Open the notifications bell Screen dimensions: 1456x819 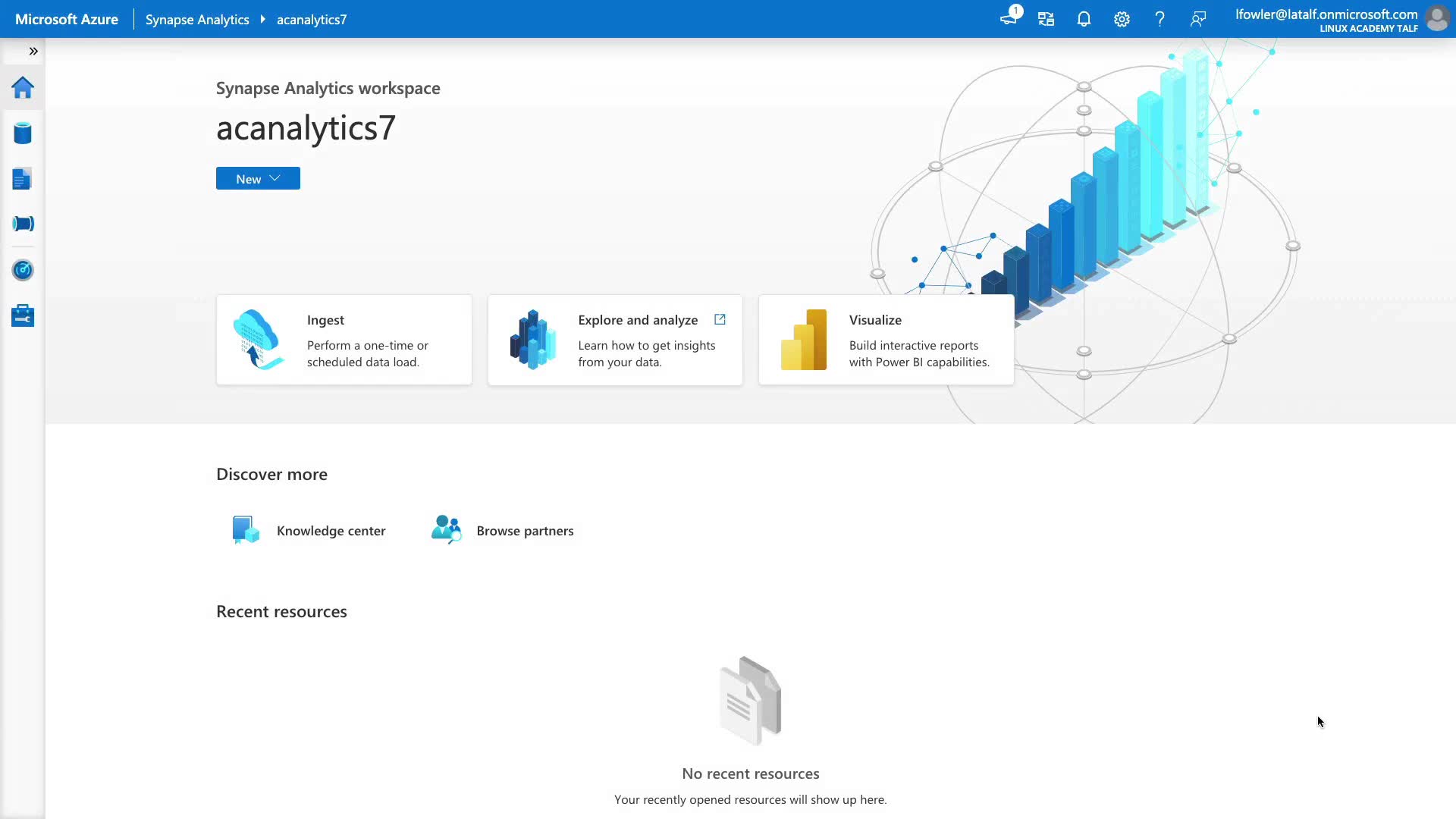pyautogui.click(x=1084, y=19)
